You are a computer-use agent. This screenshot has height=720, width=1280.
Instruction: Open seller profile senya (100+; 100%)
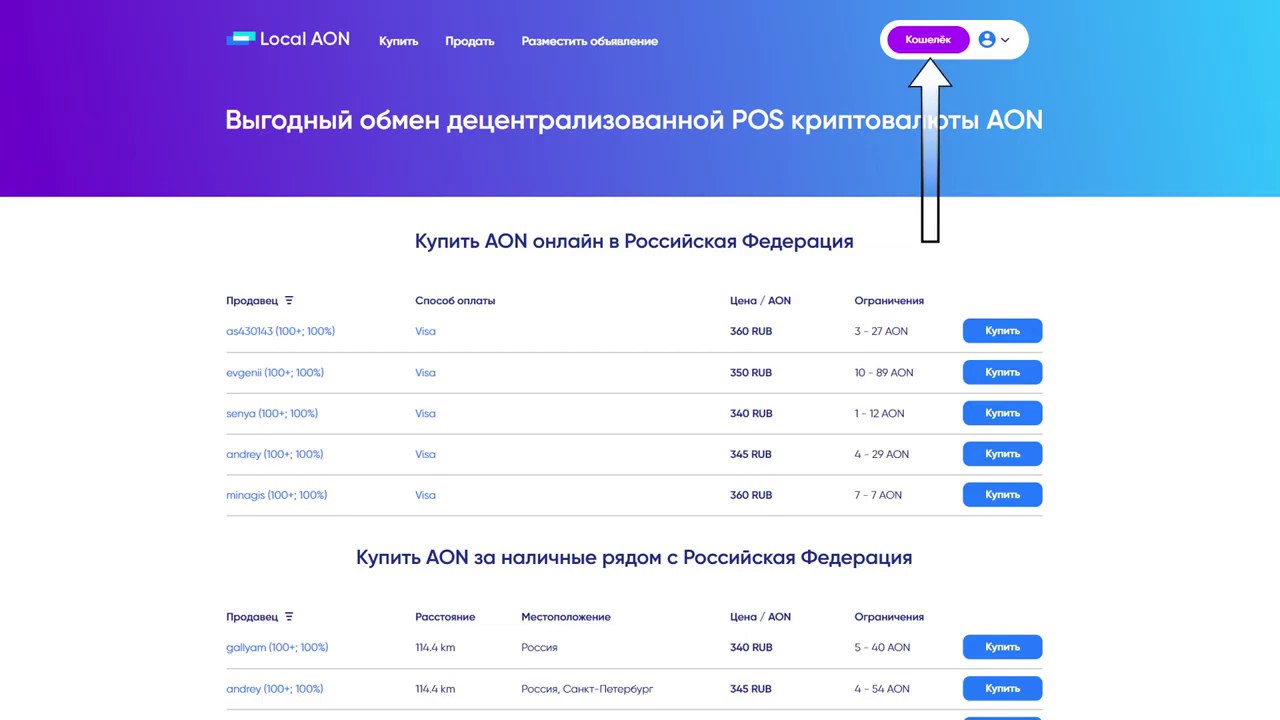(272, 413)
